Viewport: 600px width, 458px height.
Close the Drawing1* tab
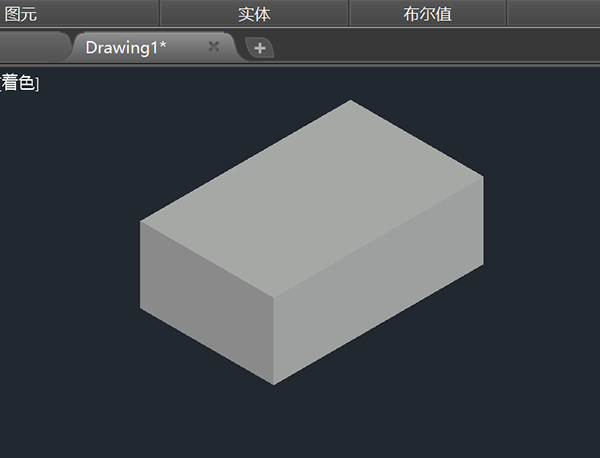pyautogui.click(x=214, y=47)
